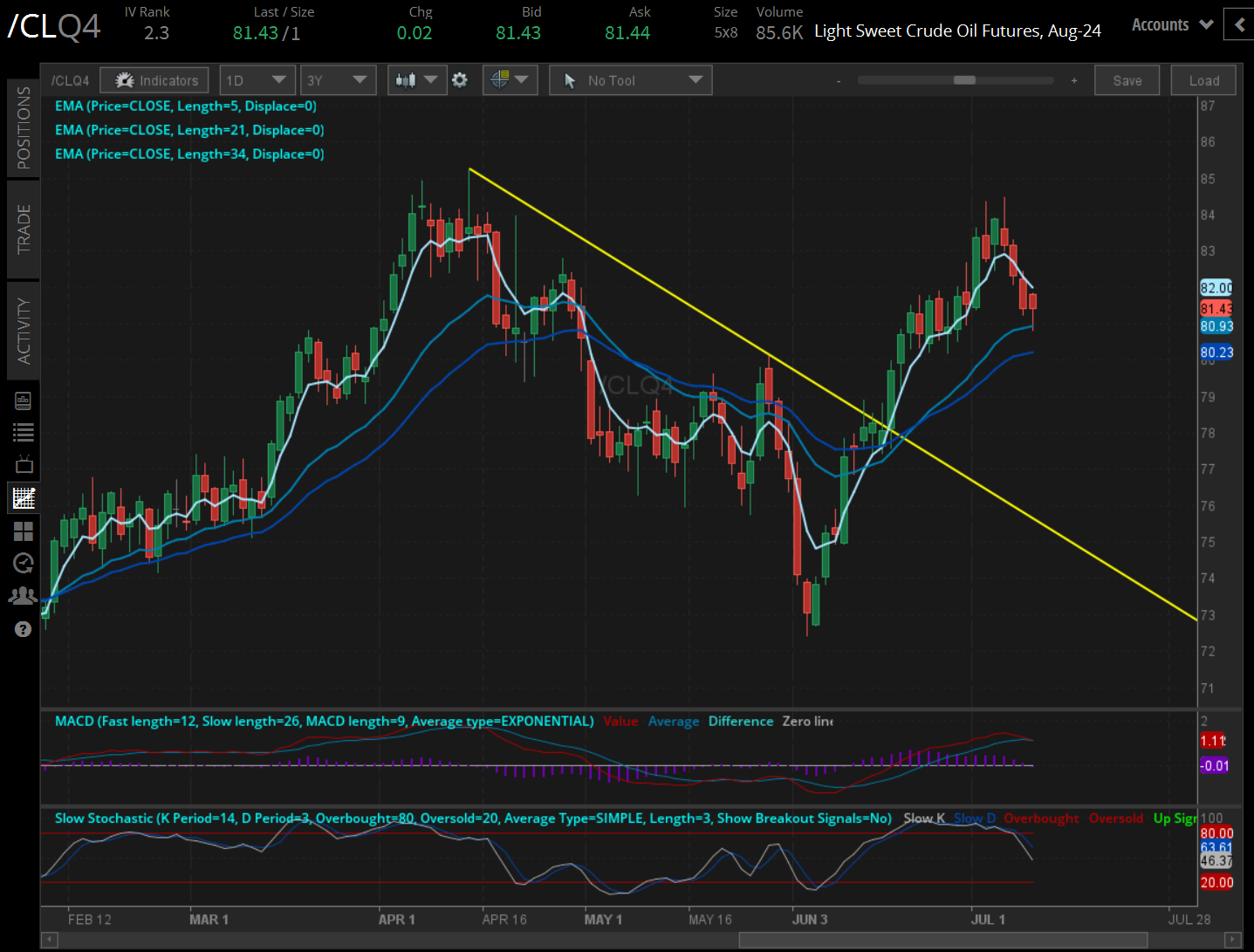
Task: Click the zoom slider handle
Action: click(x=964, y=80)
